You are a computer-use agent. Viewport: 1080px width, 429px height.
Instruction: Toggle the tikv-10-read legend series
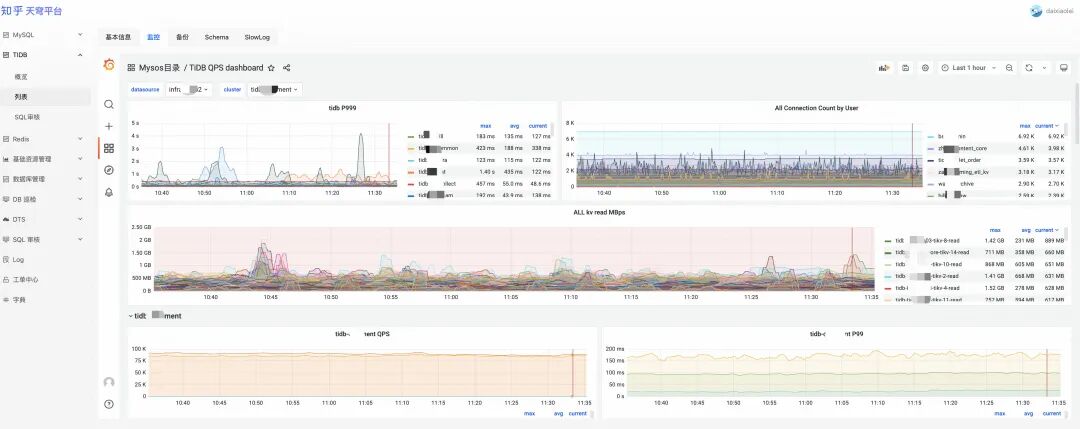[x=928, y=264]
